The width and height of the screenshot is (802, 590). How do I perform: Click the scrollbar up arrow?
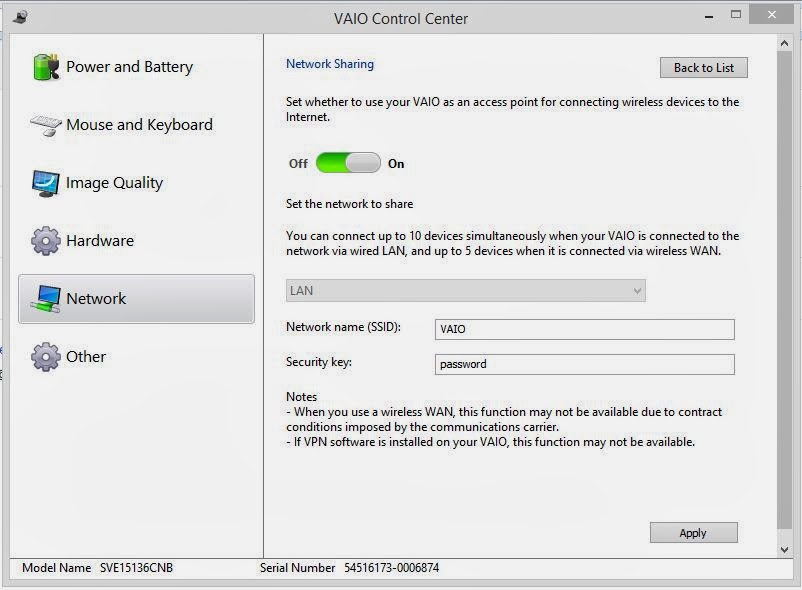tap(784, 43)
